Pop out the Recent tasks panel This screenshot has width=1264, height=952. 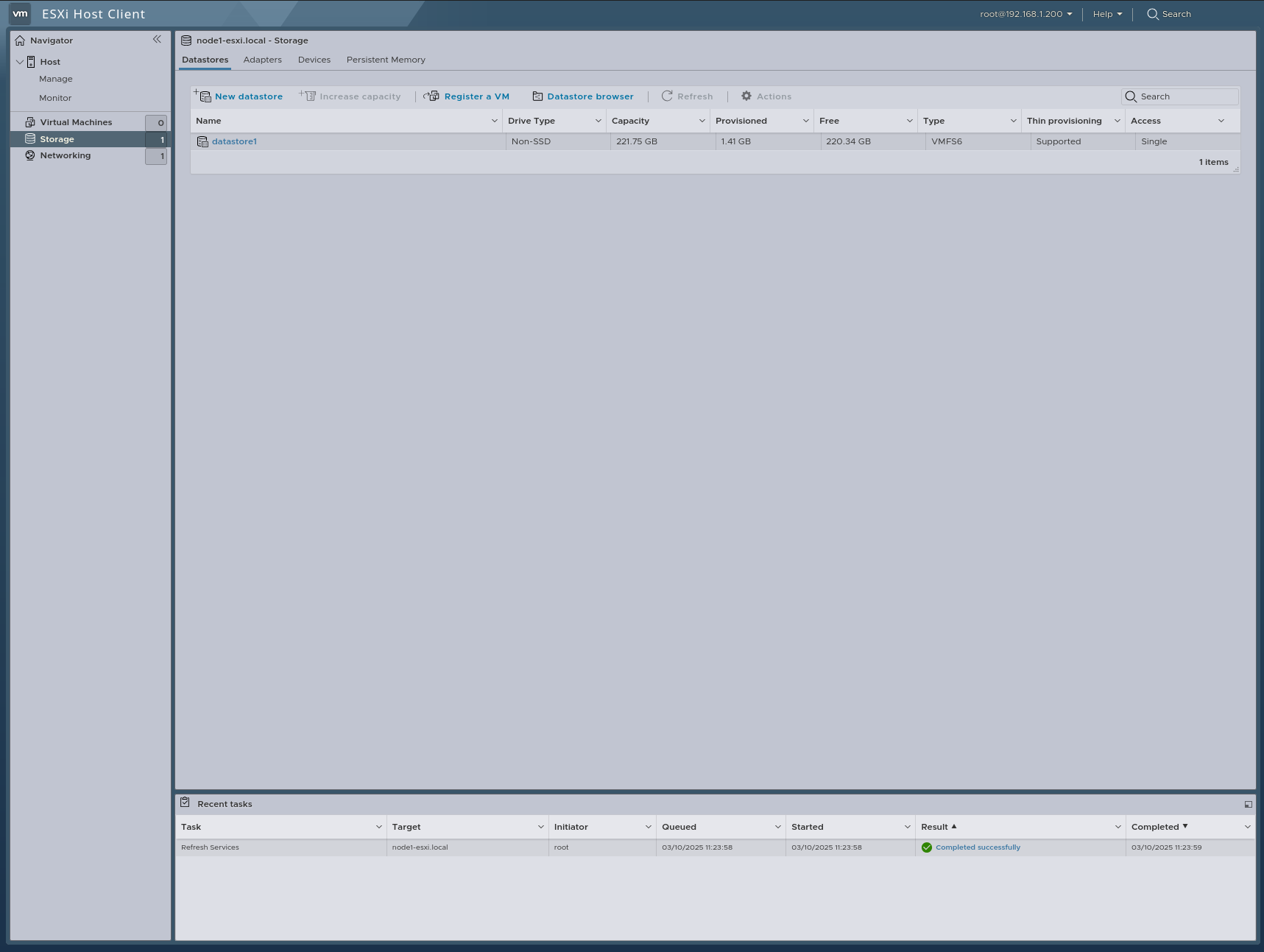tap(1248, 804)
